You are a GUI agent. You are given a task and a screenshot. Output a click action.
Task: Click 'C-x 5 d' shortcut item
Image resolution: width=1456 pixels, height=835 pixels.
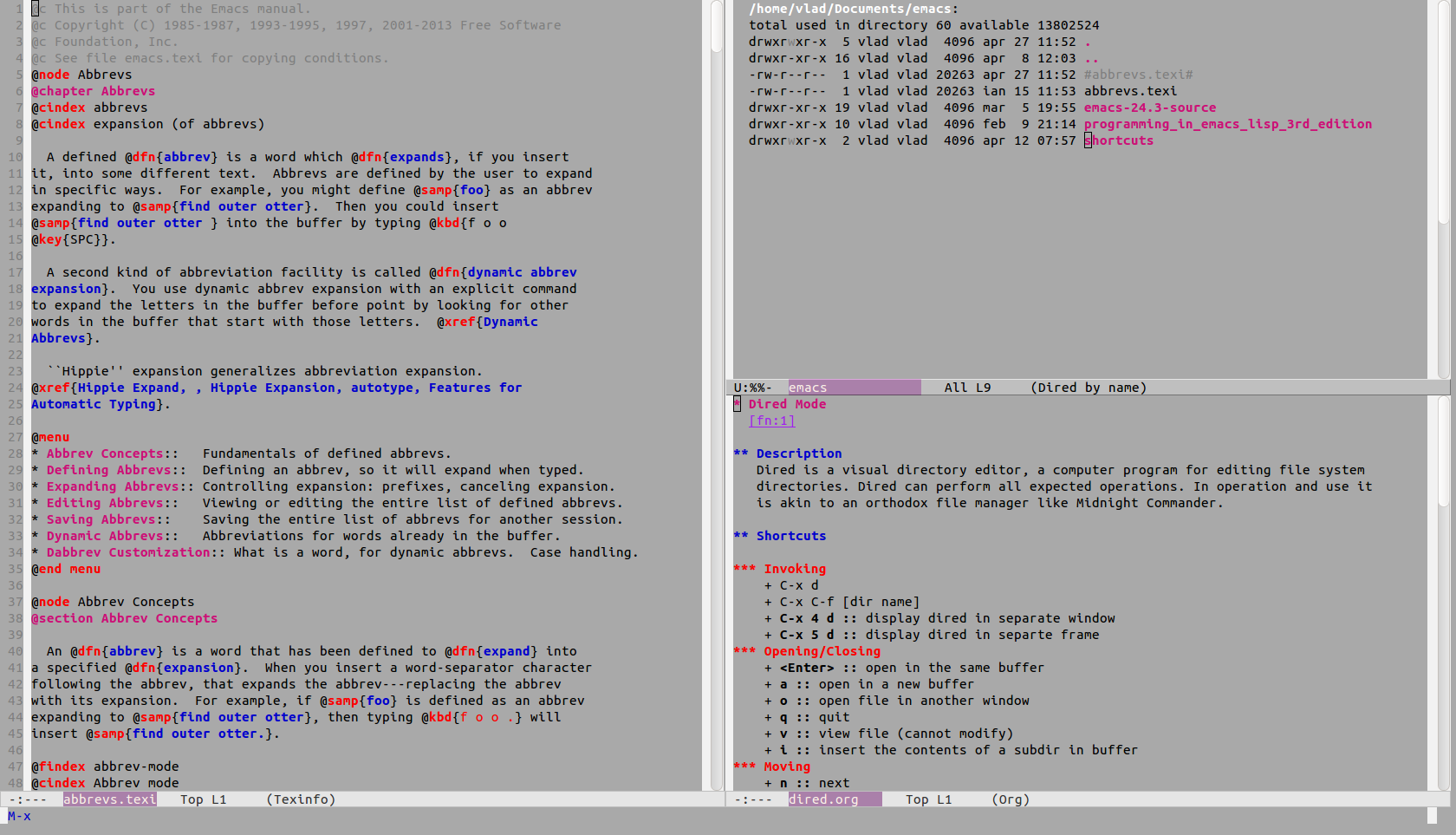[x=932, y=635]
